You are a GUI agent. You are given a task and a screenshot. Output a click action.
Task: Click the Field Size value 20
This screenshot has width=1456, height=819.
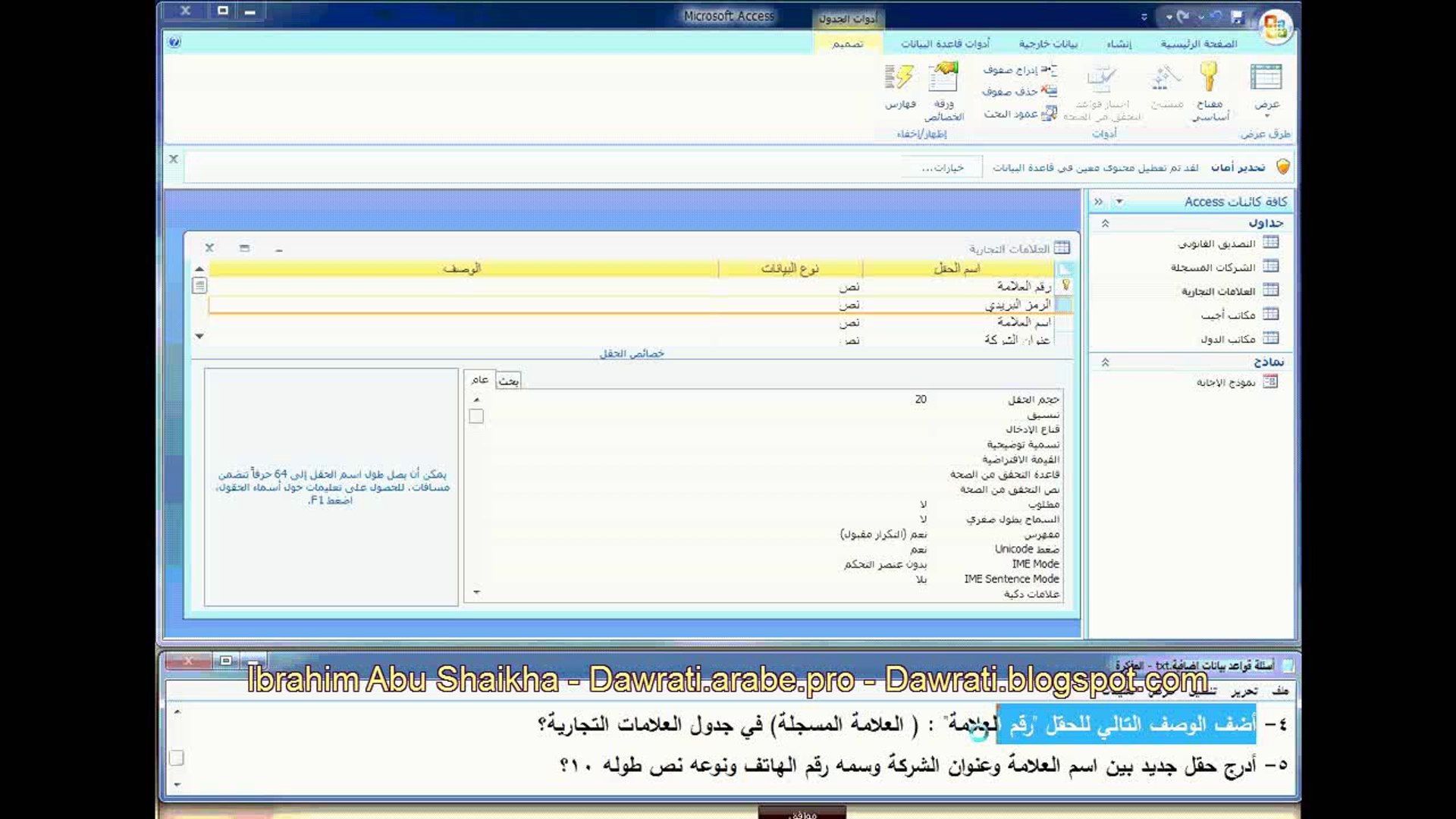920,400
